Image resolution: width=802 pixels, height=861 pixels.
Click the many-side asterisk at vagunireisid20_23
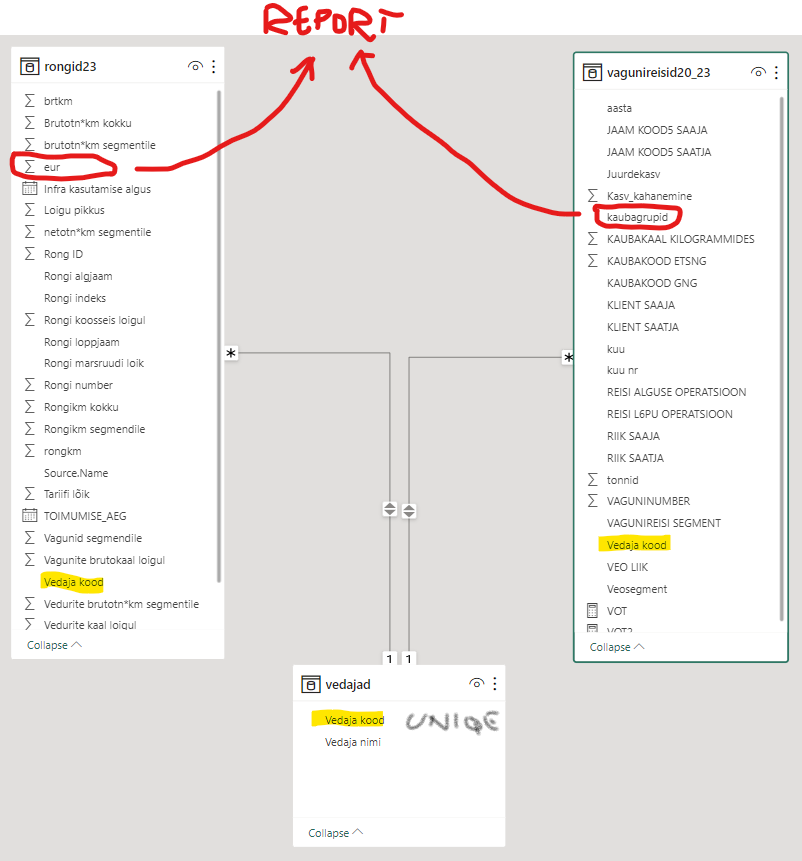click(x=568, y=358)
